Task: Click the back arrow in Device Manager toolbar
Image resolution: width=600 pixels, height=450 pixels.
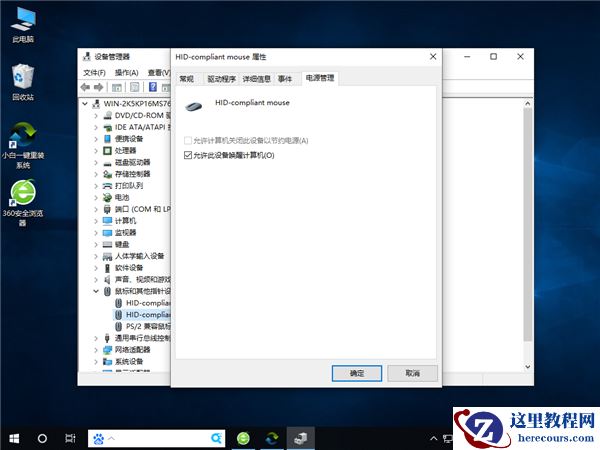Action: point(85,87)
